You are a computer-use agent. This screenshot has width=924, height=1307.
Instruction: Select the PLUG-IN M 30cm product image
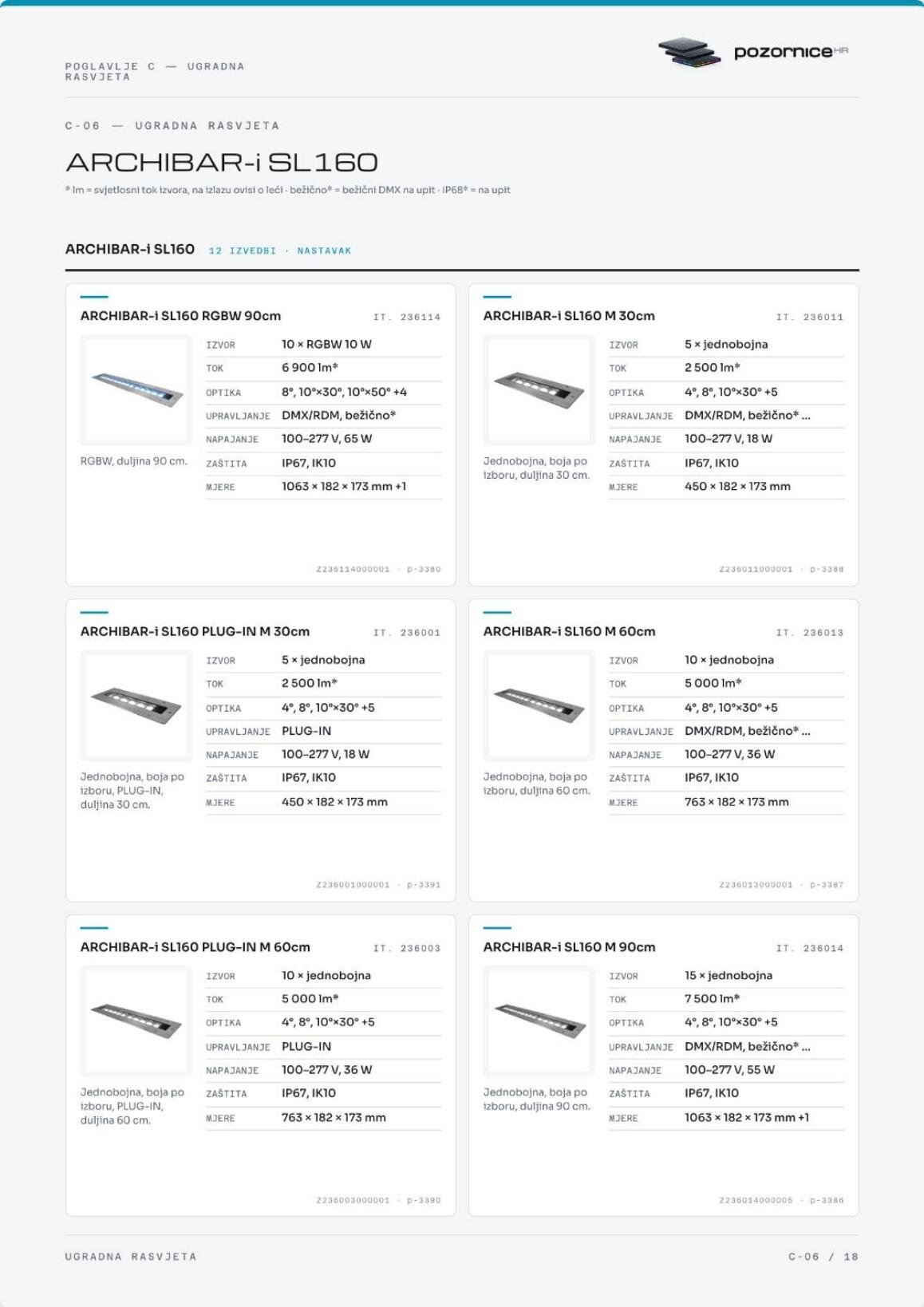(136, 705)
